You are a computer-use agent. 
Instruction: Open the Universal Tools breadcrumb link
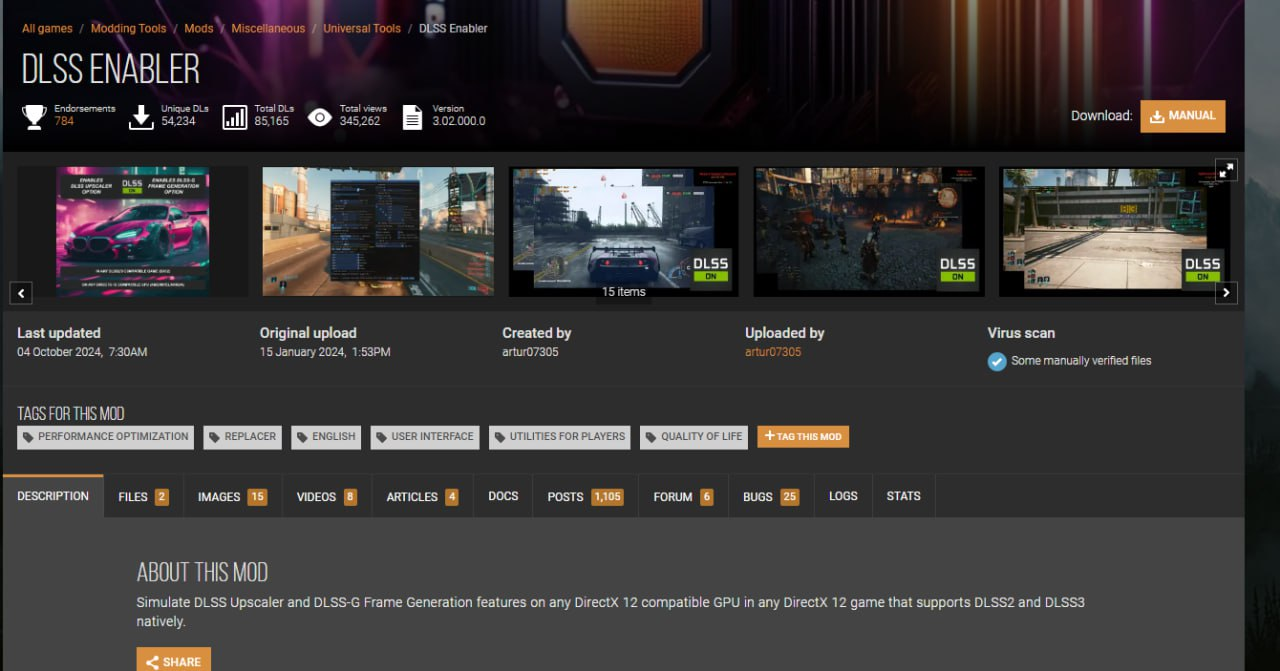coord(362,29)
